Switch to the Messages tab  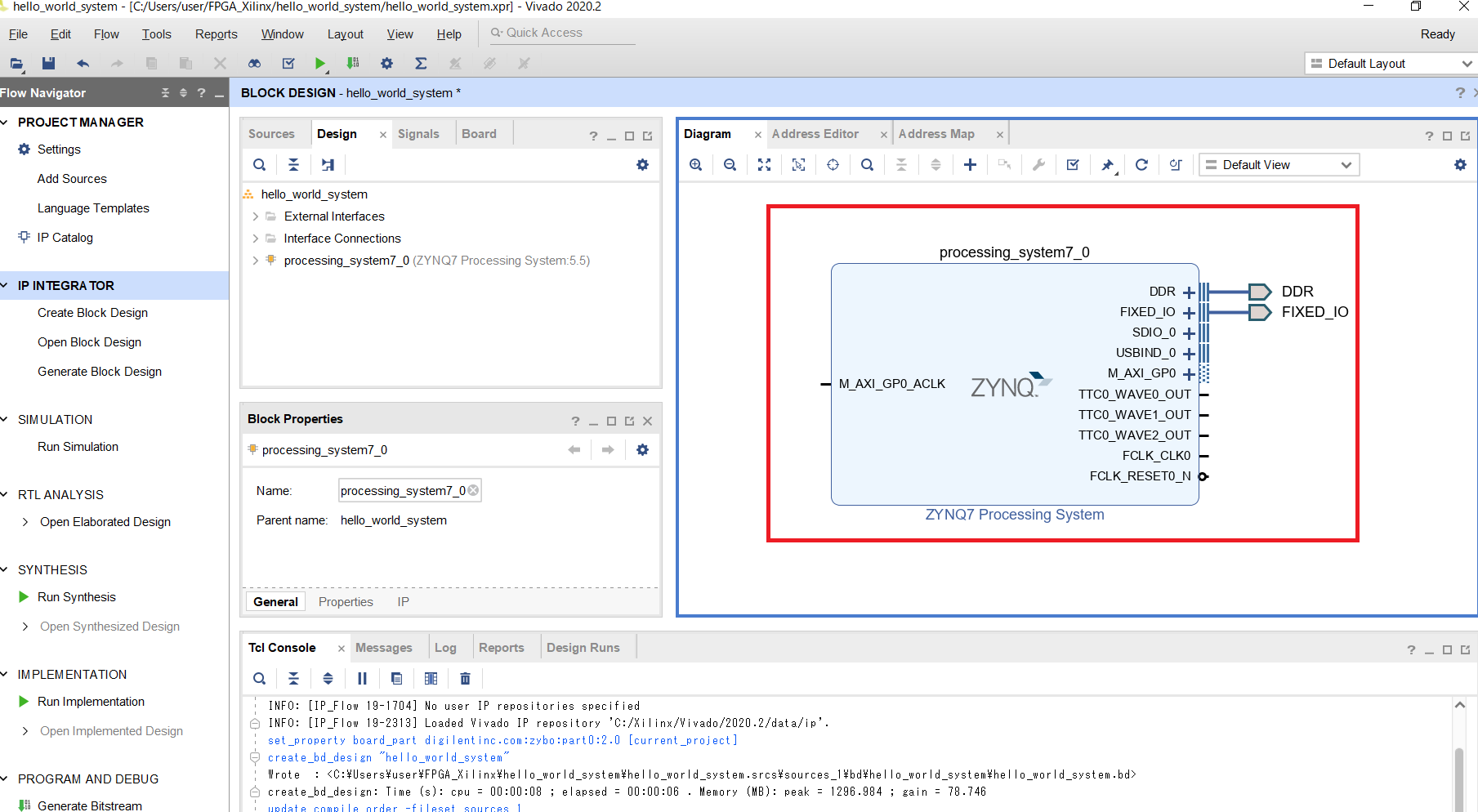click(x=384, y=648)
